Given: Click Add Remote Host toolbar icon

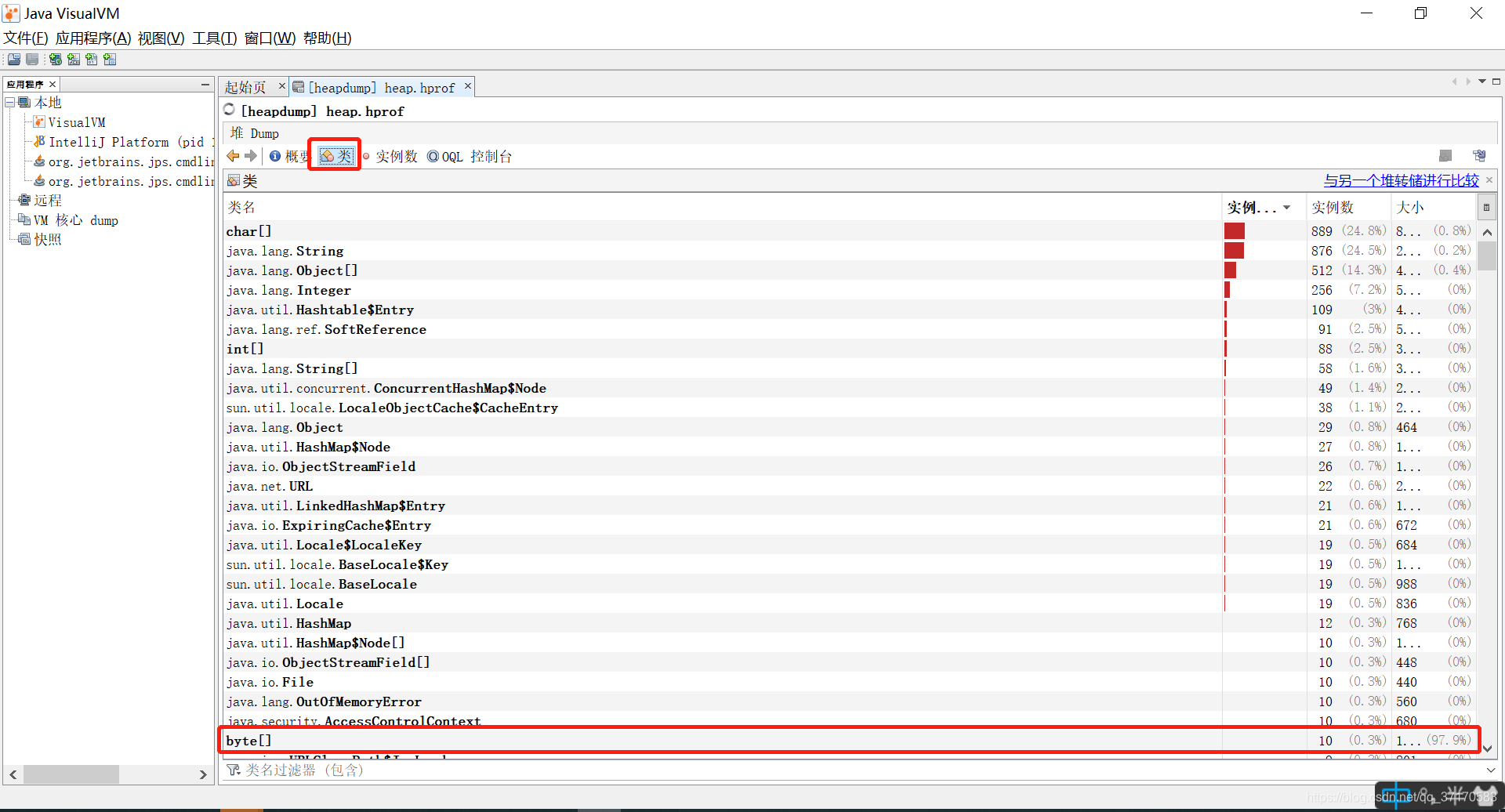Looking at the screenshot, I should (x=56, y=60).
